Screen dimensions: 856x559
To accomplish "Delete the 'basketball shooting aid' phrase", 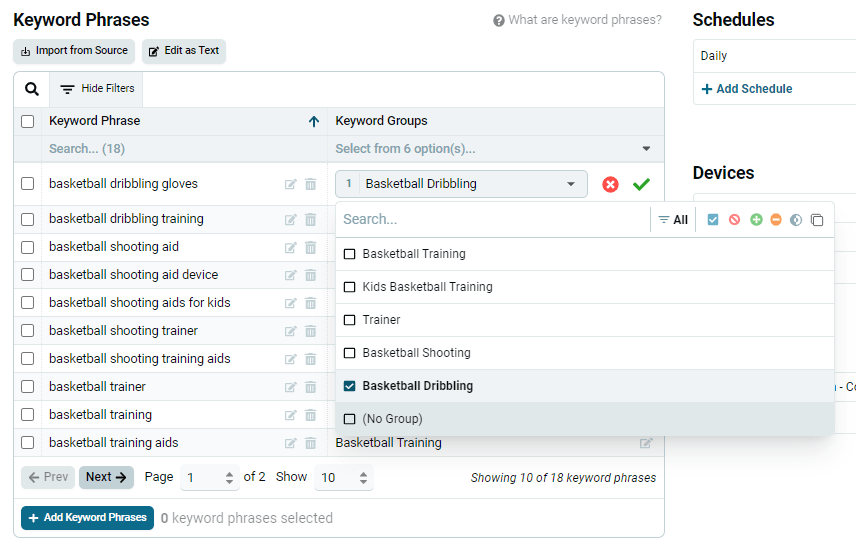I will click(311, 247).
